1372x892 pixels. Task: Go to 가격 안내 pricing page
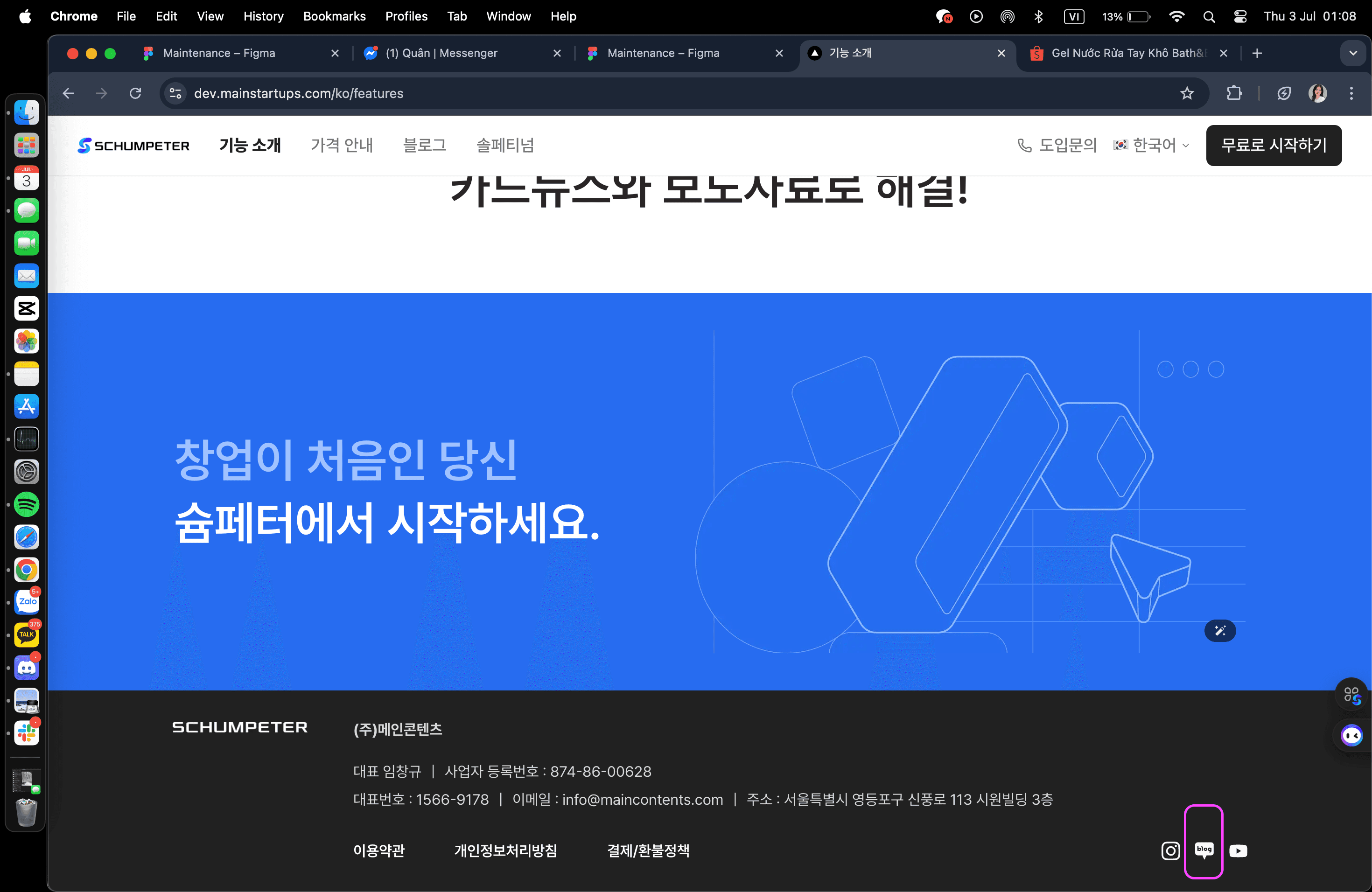click(342, 145)
